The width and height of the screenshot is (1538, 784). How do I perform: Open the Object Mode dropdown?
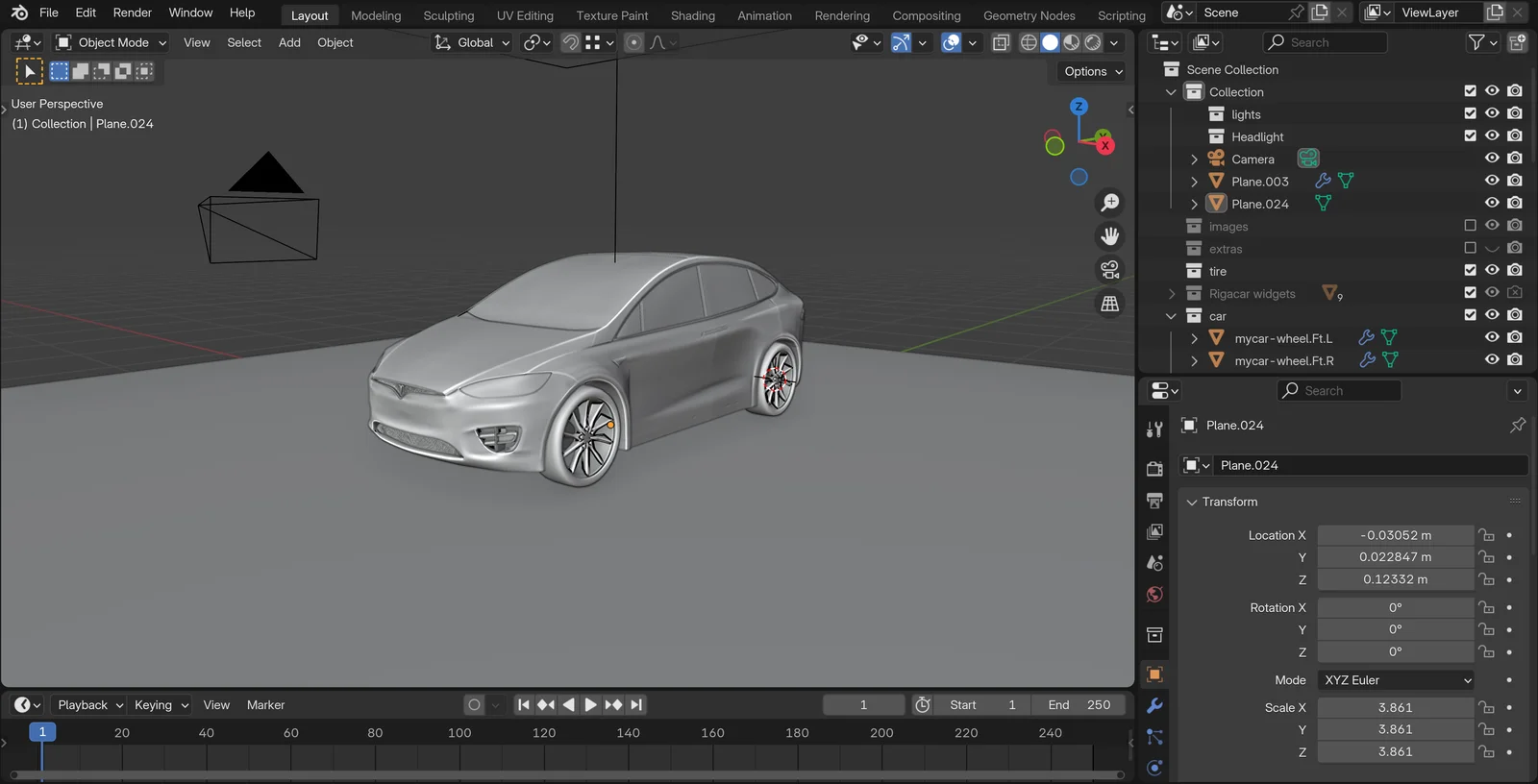112,42
